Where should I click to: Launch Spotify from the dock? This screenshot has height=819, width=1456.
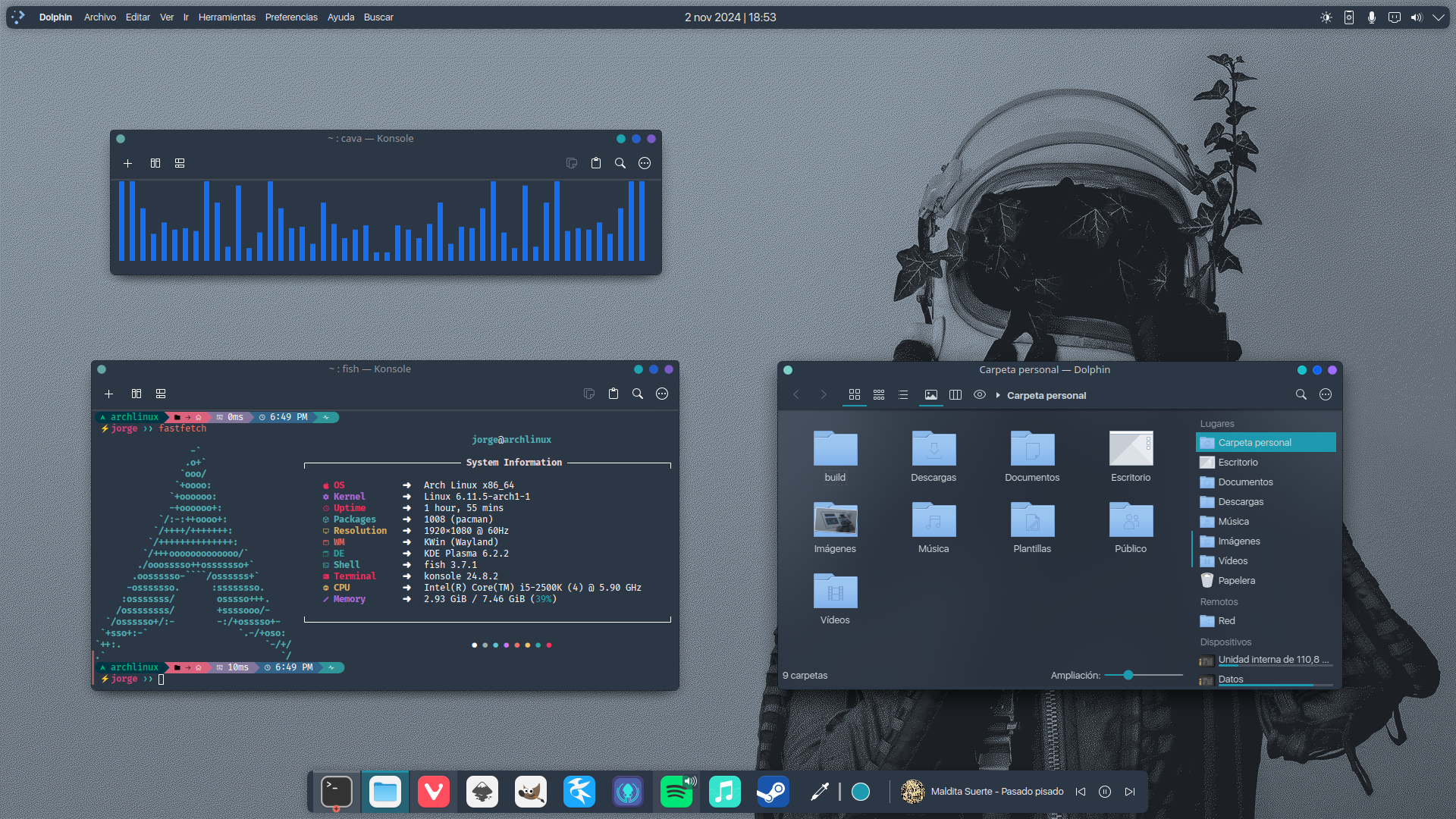(x=676, y=792)
